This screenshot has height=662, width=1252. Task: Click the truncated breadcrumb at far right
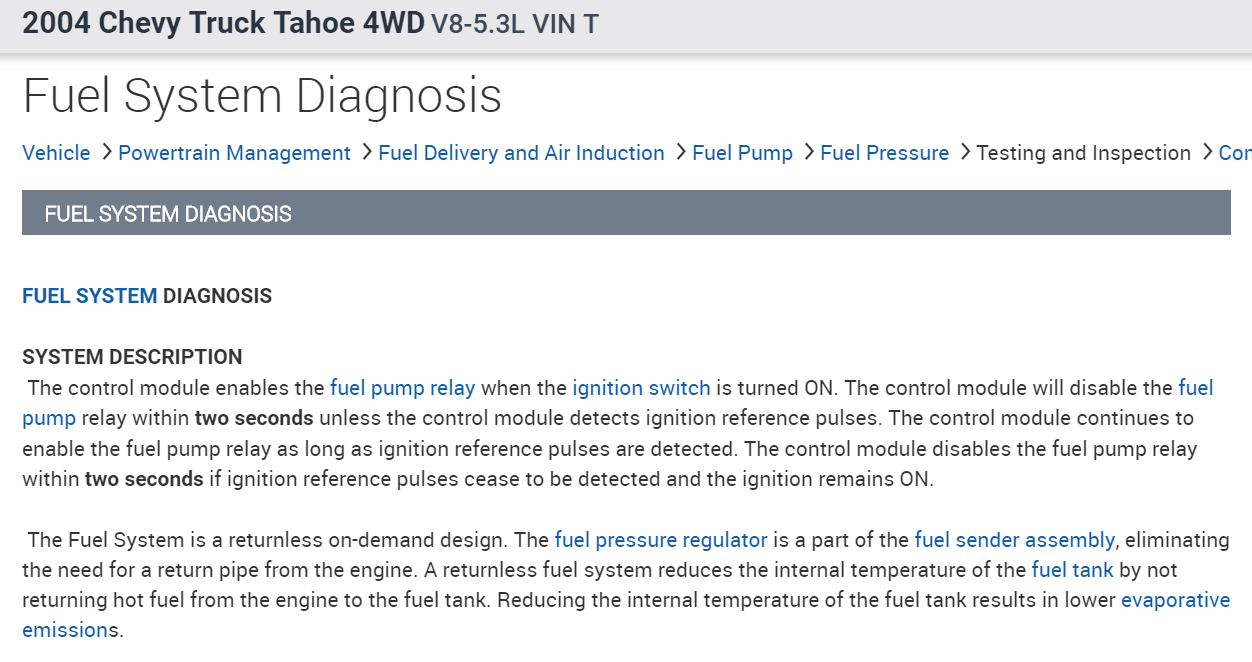(x=1234, y=153)
